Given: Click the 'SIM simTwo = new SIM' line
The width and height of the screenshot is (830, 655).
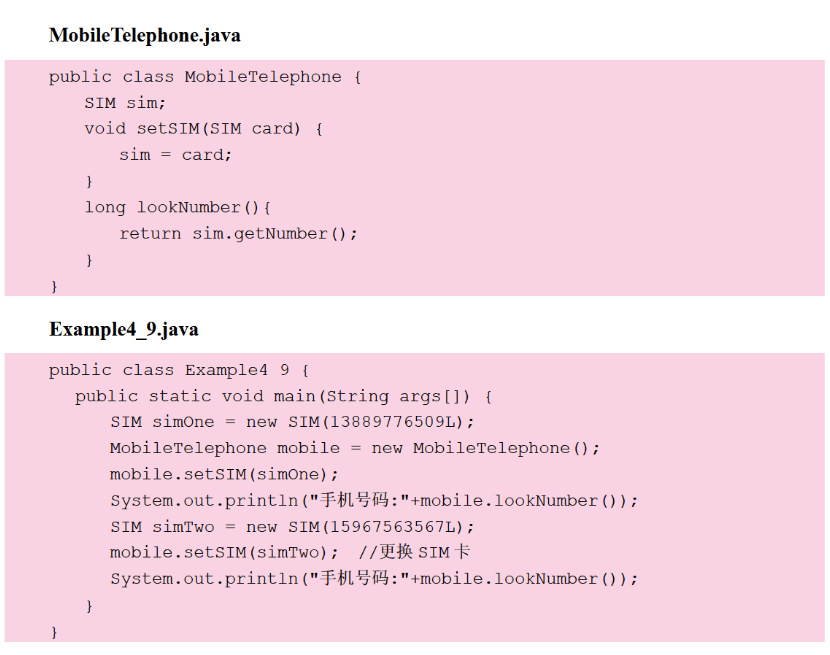Looking at the screenshot, I should [292, 526].
